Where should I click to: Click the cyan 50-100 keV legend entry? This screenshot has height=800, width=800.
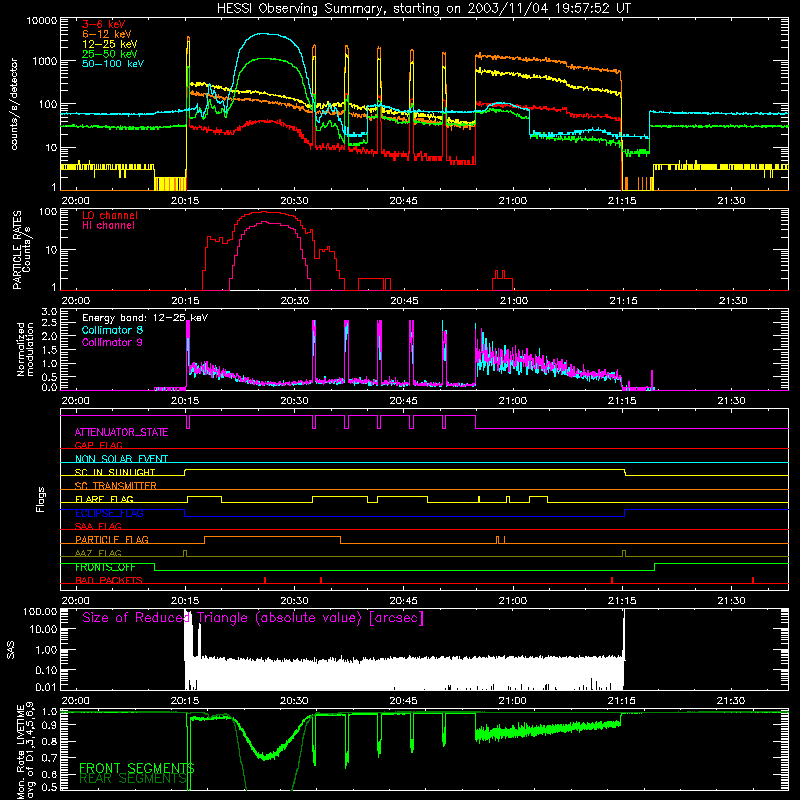[113, 64]
